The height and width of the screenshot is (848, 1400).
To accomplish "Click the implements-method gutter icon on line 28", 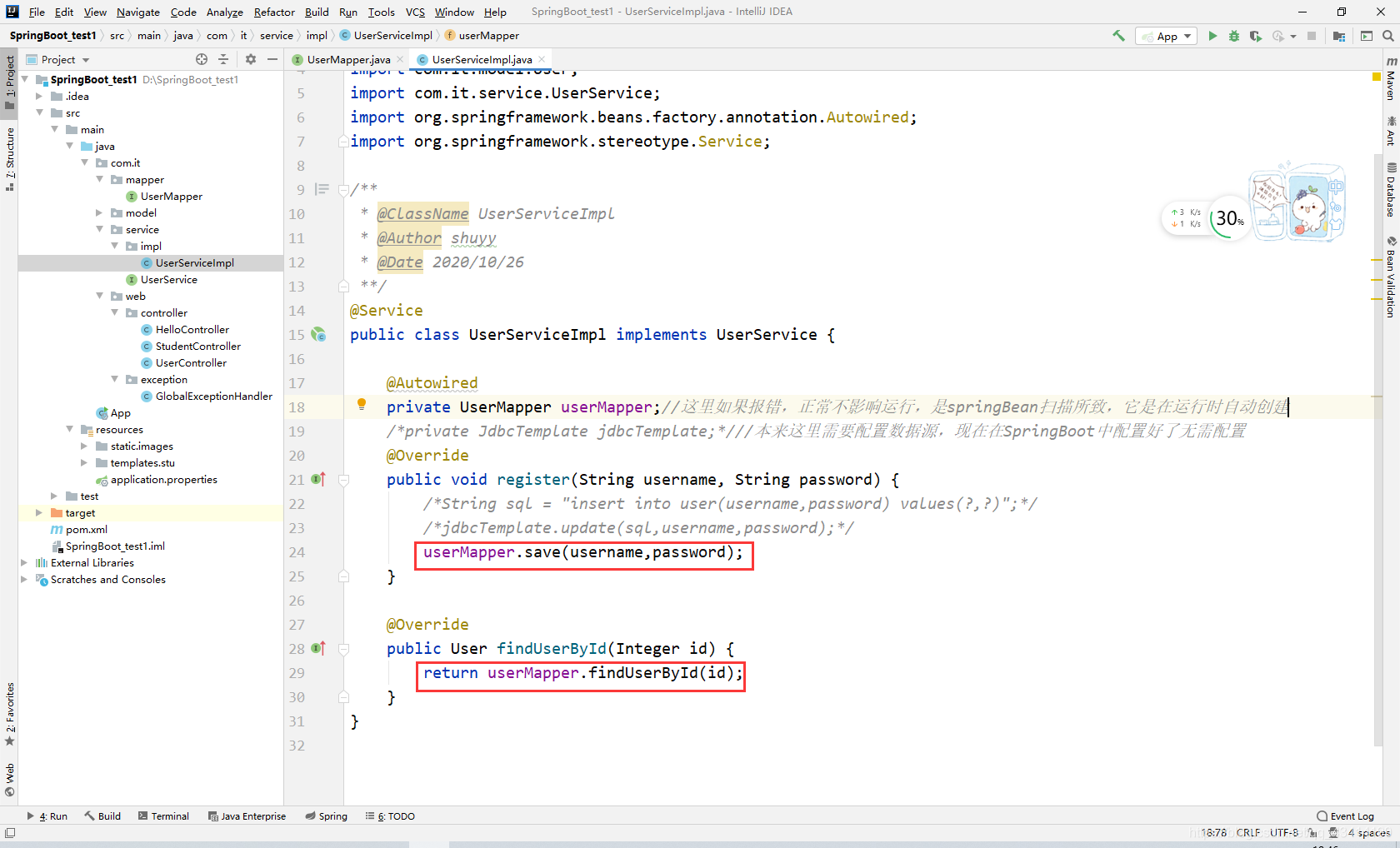I will click(318, 648).
